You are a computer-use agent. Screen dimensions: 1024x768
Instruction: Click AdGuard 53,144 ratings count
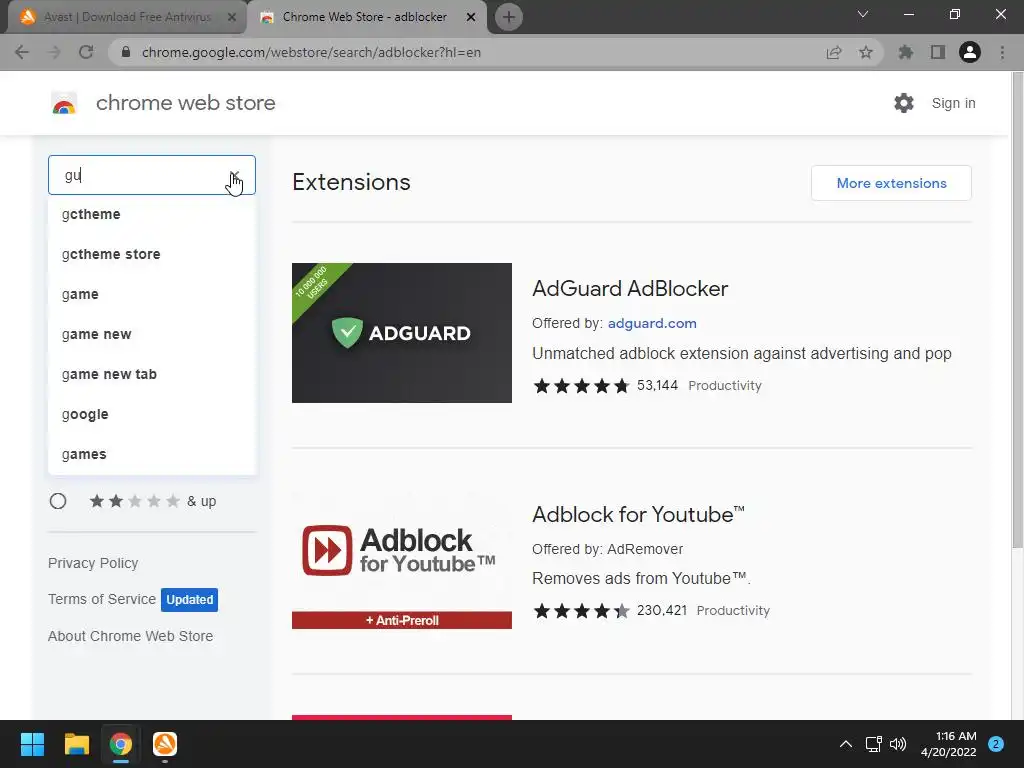[x=657, y=385]
